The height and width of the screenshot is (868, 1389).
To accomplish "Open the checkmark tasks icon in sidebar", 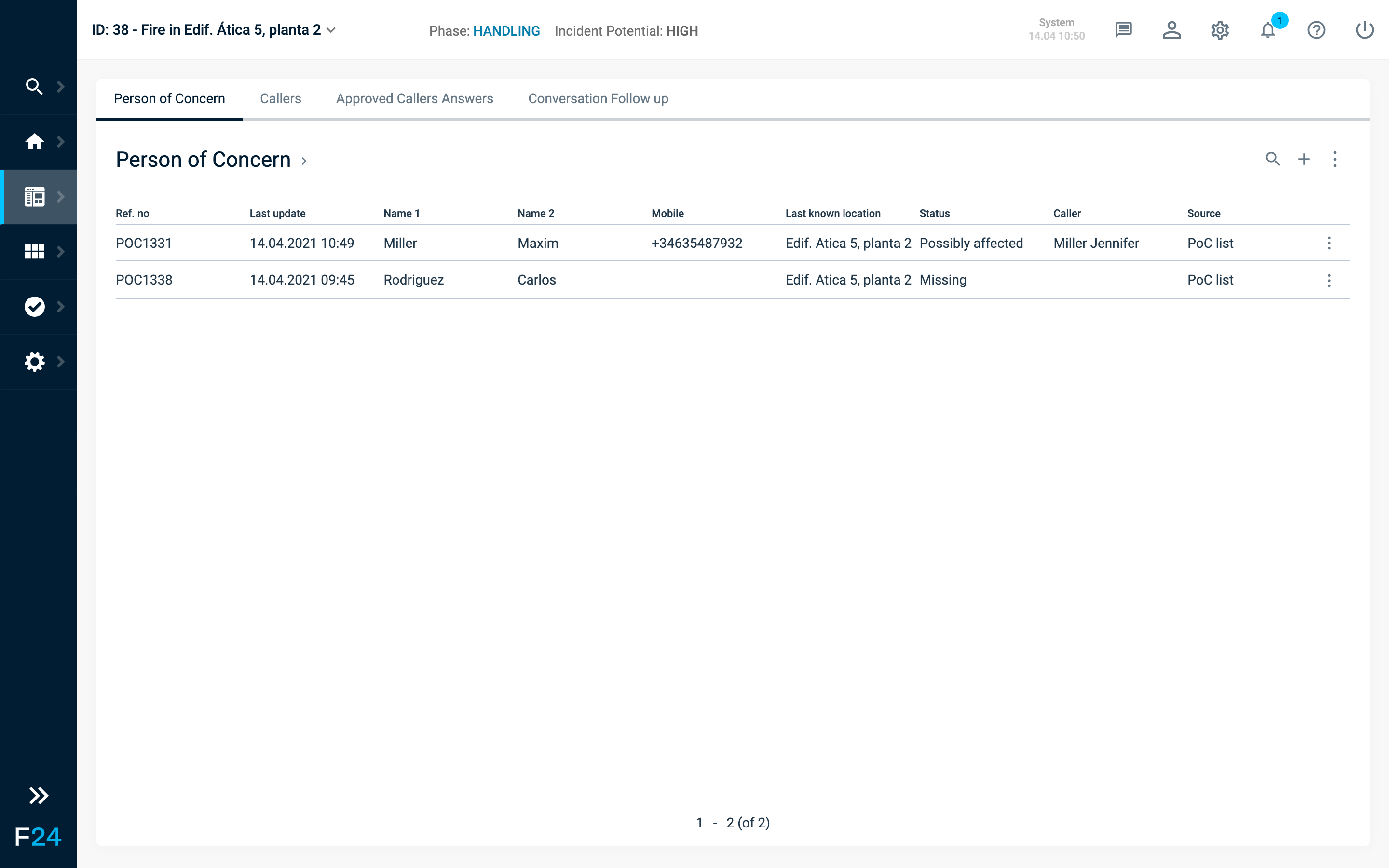I will pyautogui.click(x=34, y=307).
